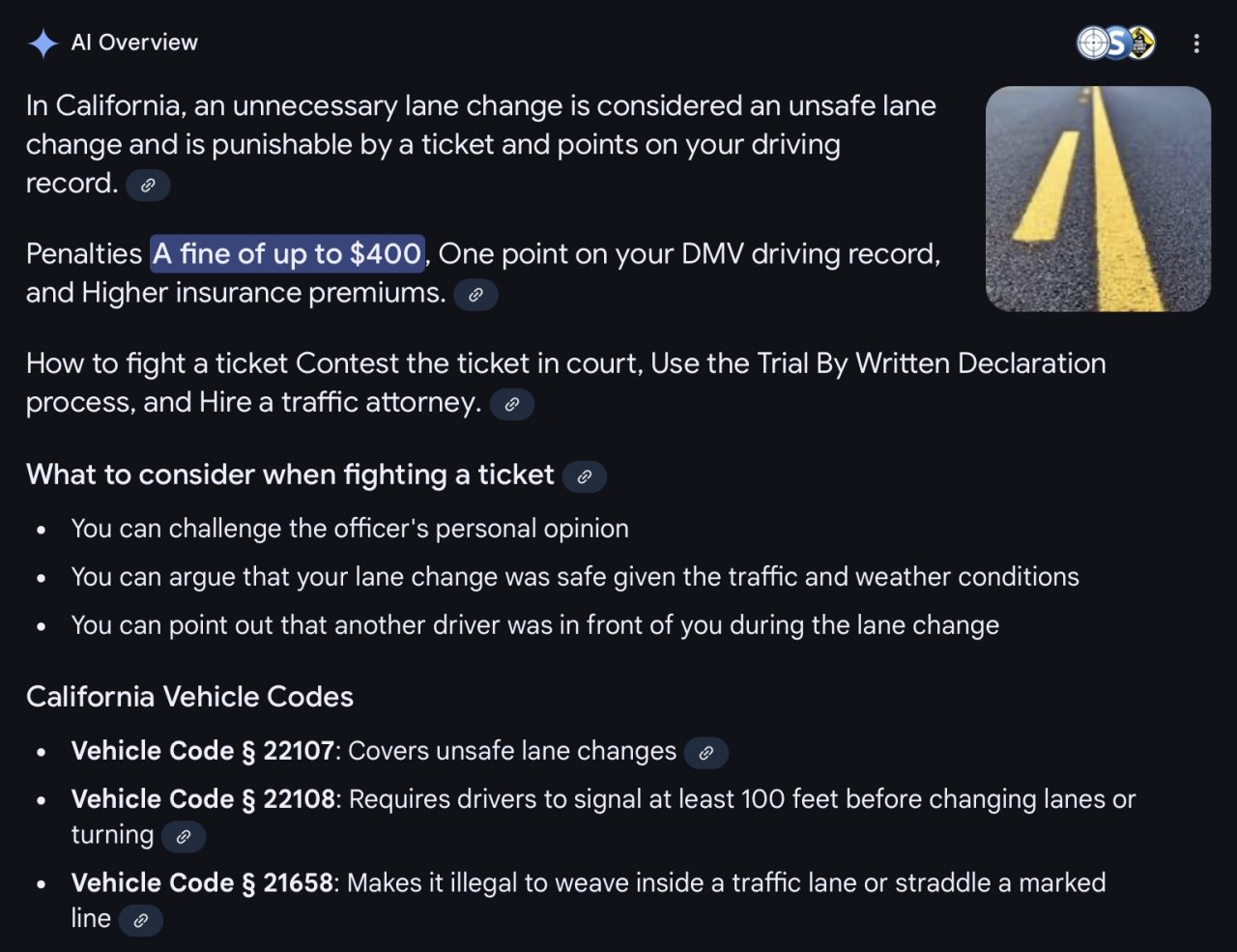Click 'Vehicle Code § 22107' bold text
Screen dimensions: 1237x952
(x=203, y=751)
